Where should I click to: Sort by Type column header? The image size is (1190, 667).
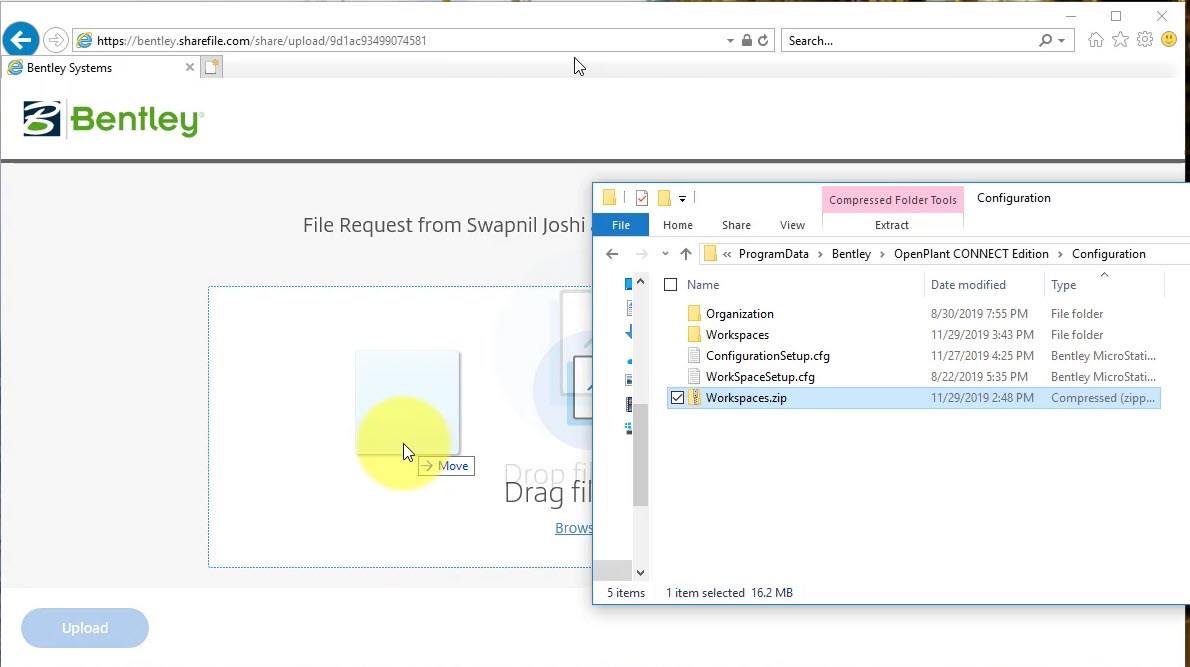point(1063,285)
